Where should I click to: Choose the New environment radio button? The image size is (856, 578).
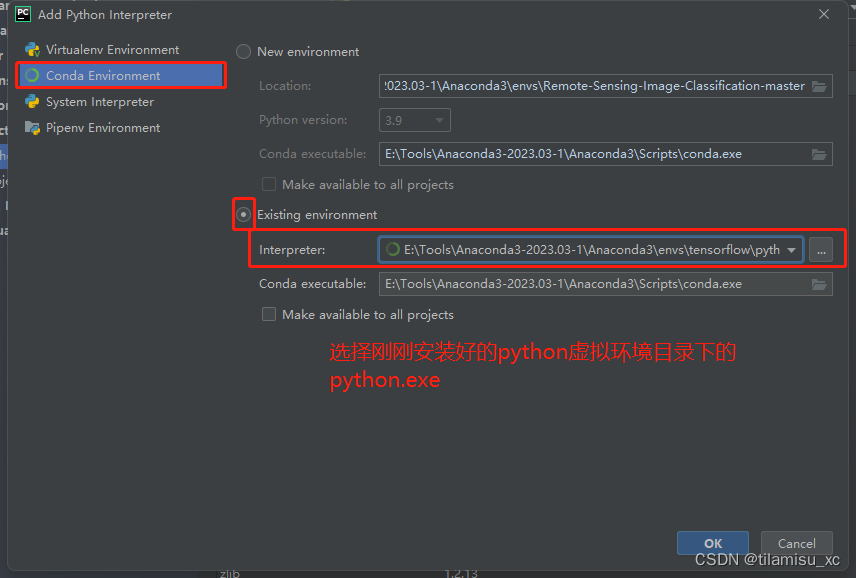243,52
